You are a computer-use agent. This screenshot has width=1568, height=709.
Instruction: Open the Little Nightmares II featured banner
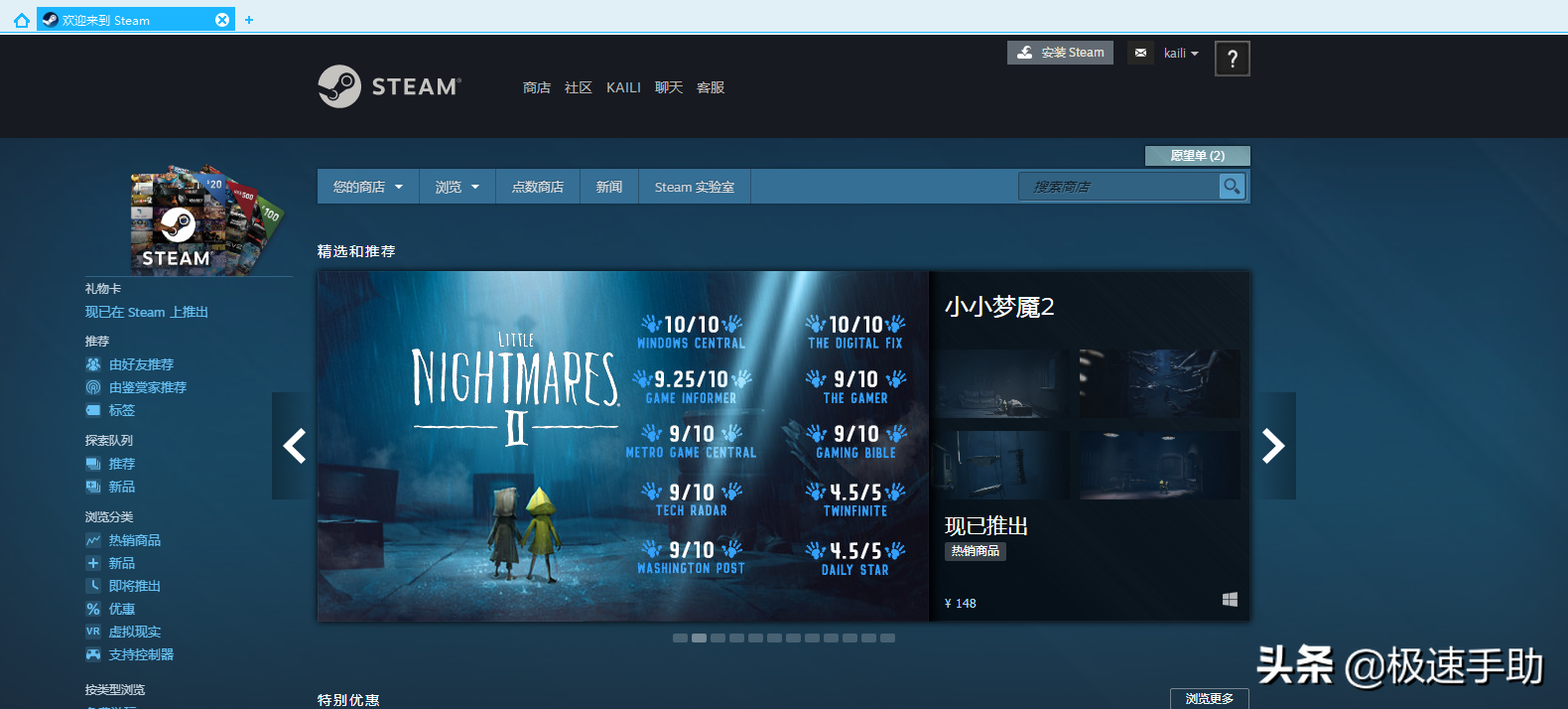(x=623, y=446)
